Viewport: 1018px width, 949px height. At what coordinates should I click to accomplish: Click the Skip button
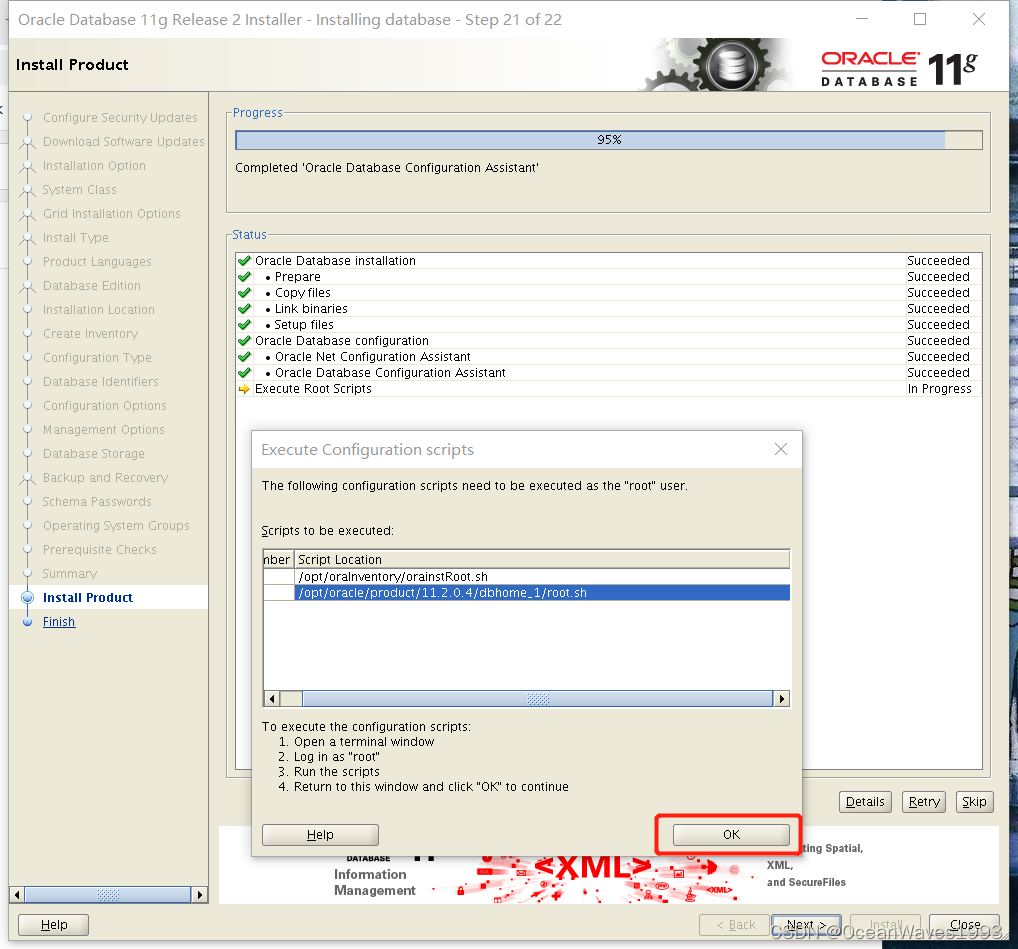tap(973, 801)
